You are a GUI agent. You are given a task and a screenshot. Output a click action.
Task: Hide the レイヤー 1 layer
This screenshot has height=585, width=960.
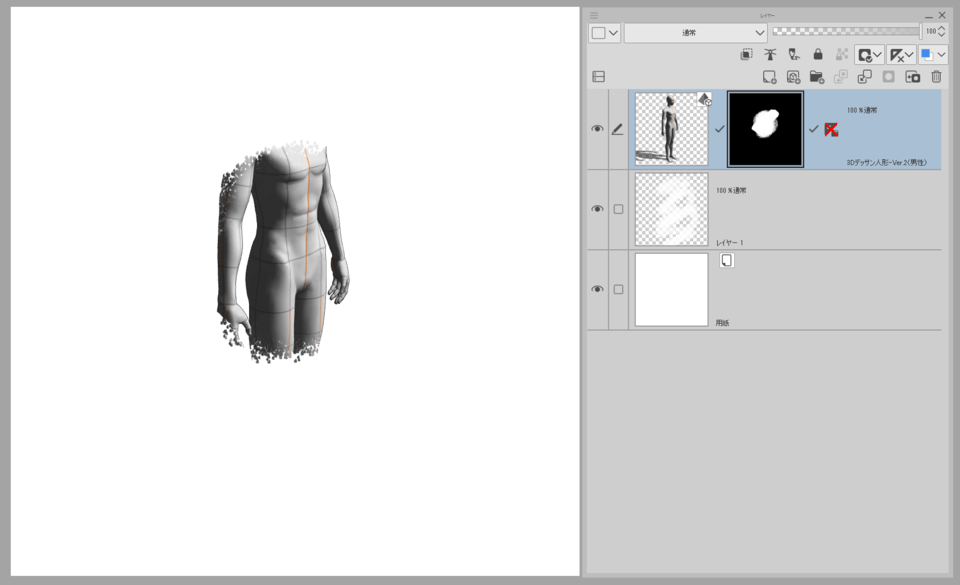(597, 209)
